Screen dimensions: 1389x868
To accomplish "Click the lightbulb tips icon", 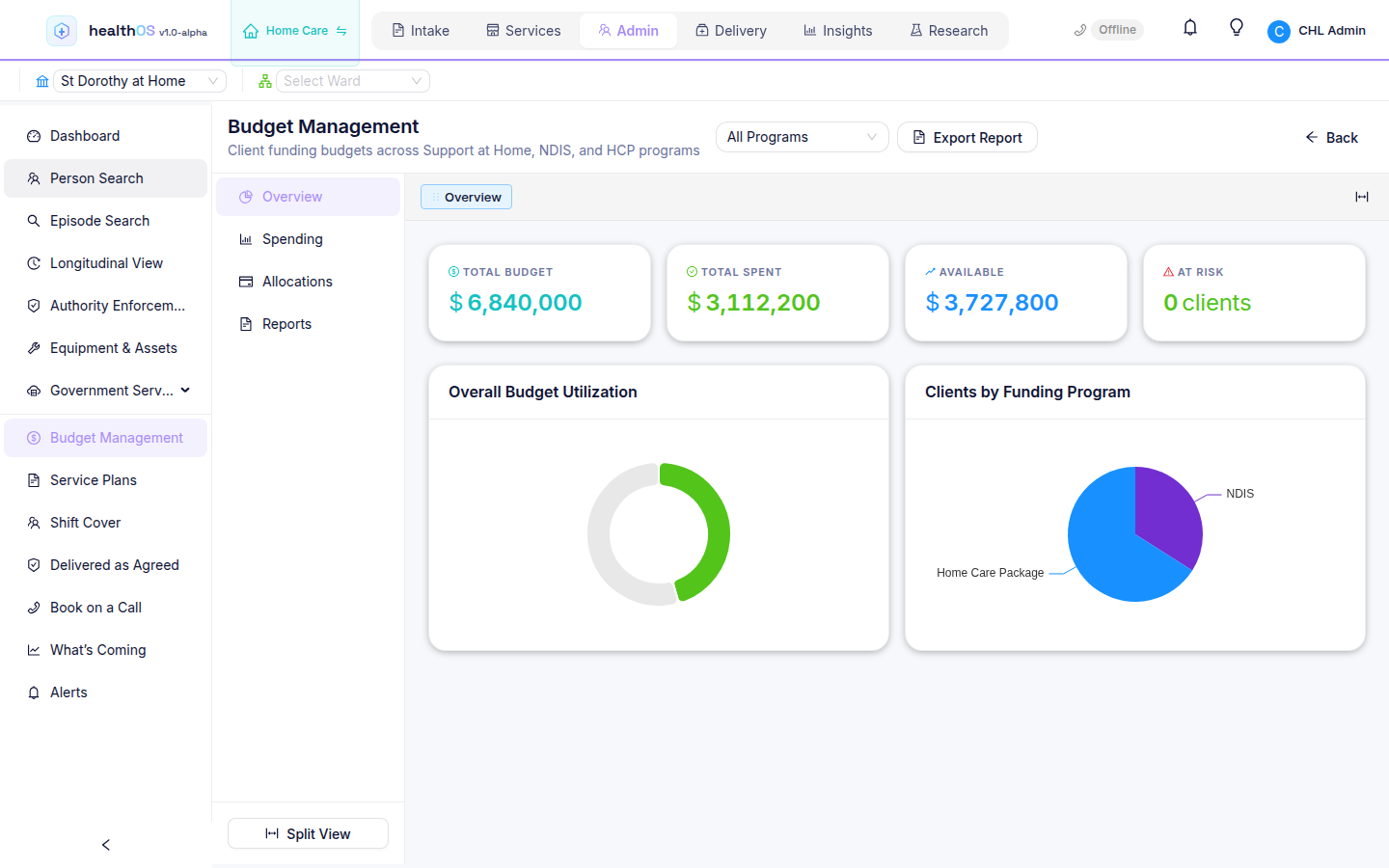I will click(1237, 28).
